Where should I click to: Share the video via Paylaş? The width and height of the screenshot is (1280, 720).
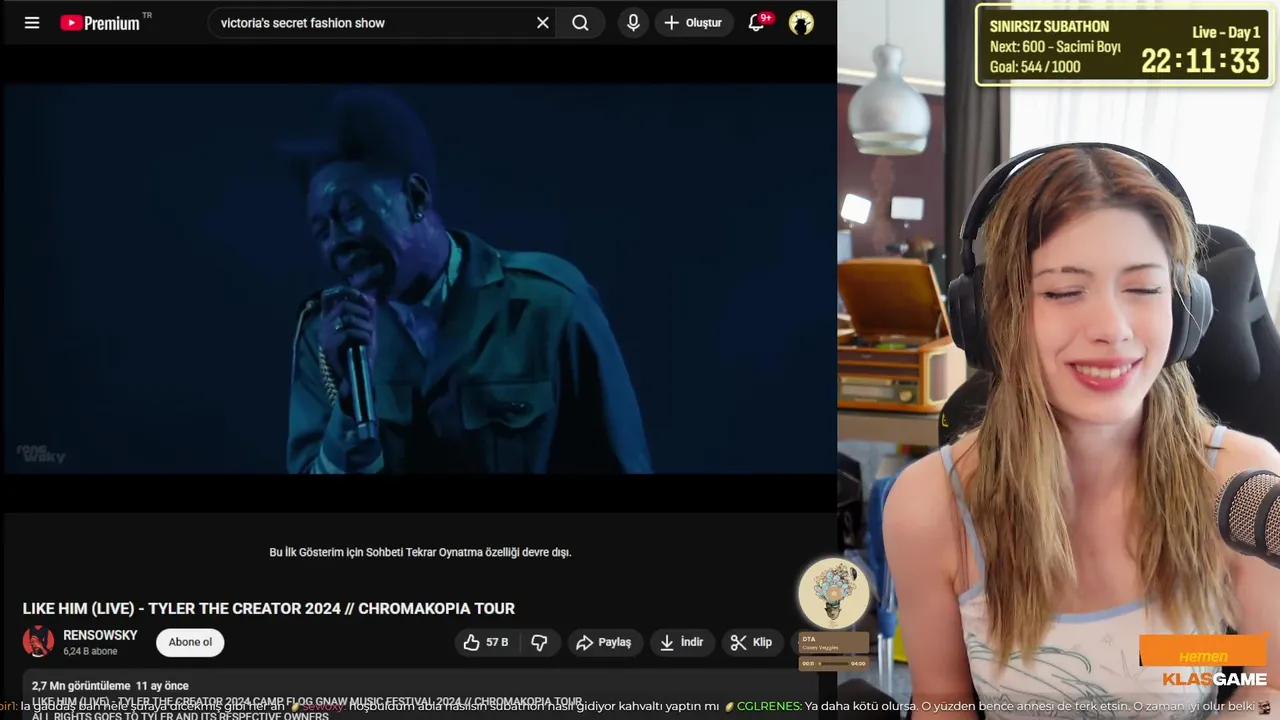click(x=604, y=642)
